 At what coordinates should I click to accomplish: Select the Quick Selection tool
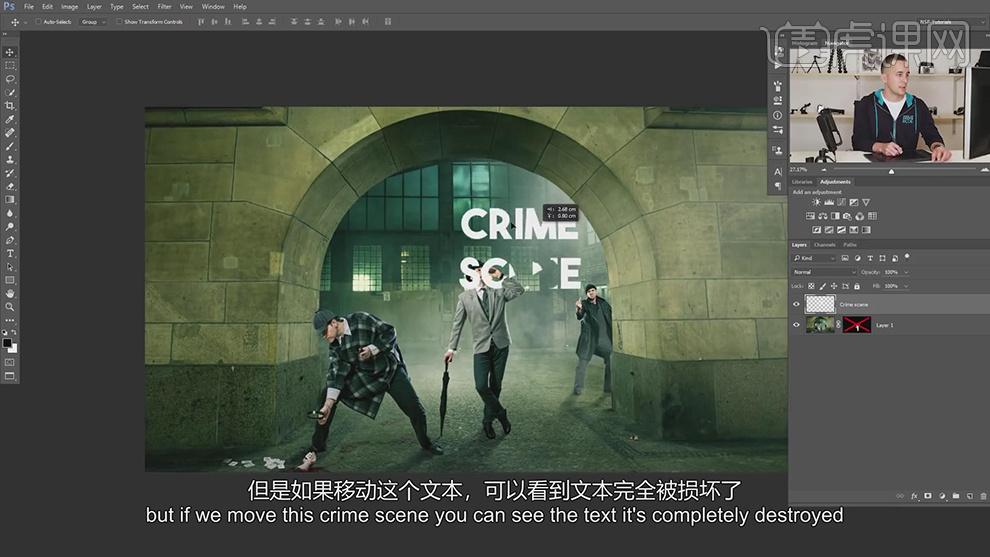coord(9,92)
